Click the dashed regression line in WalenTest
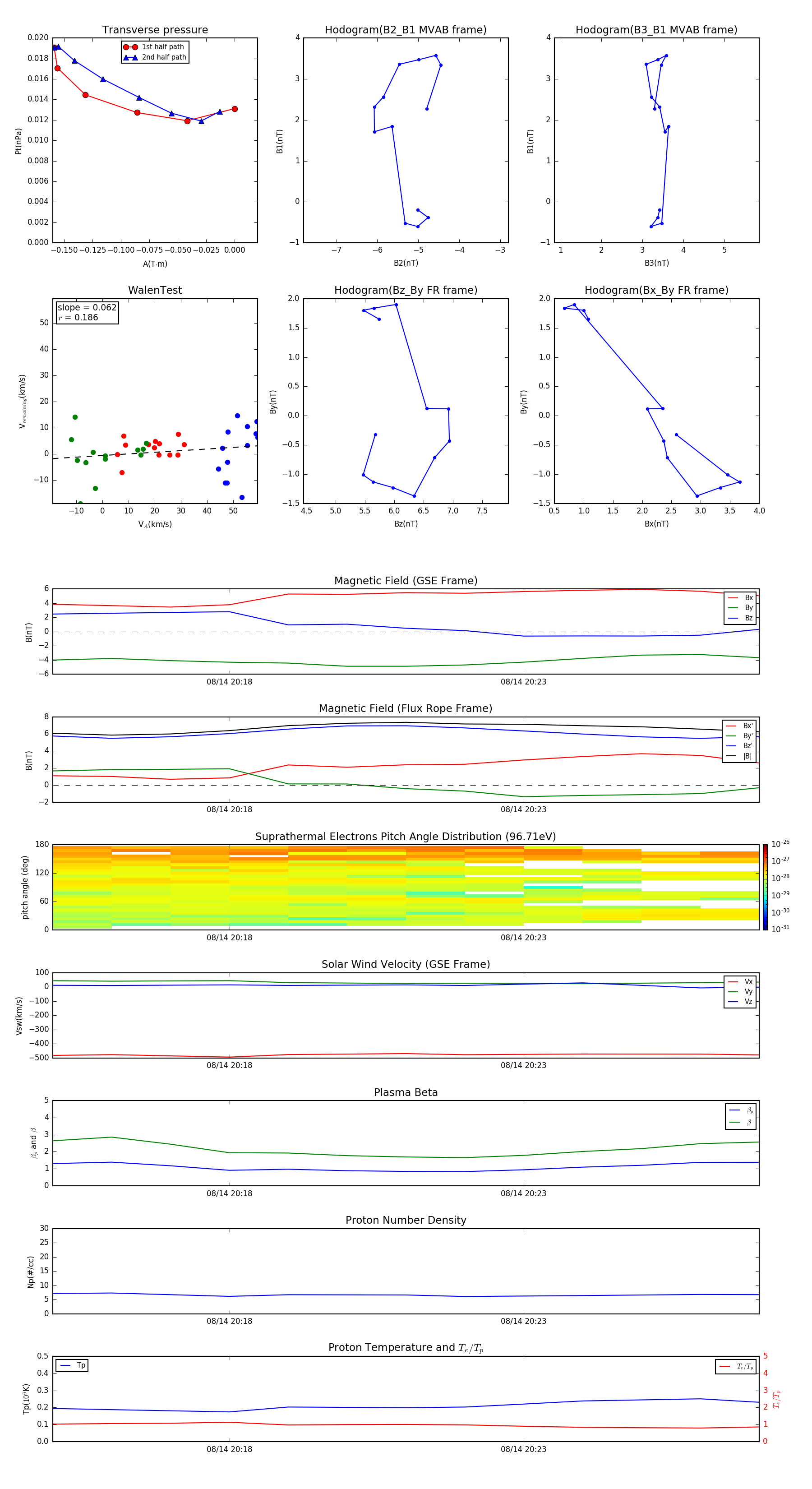This screenshot has height=1489, width=812. (x=155, y=453)
